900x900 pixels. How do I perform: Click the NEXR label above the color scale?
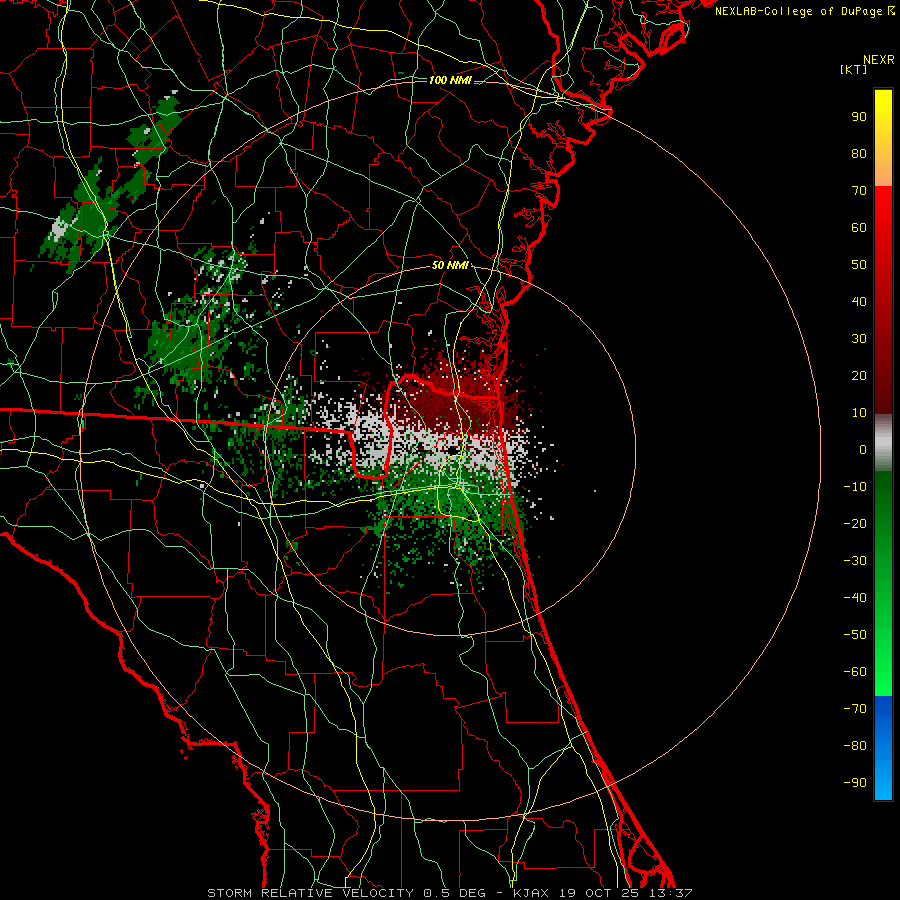[879, 60]
